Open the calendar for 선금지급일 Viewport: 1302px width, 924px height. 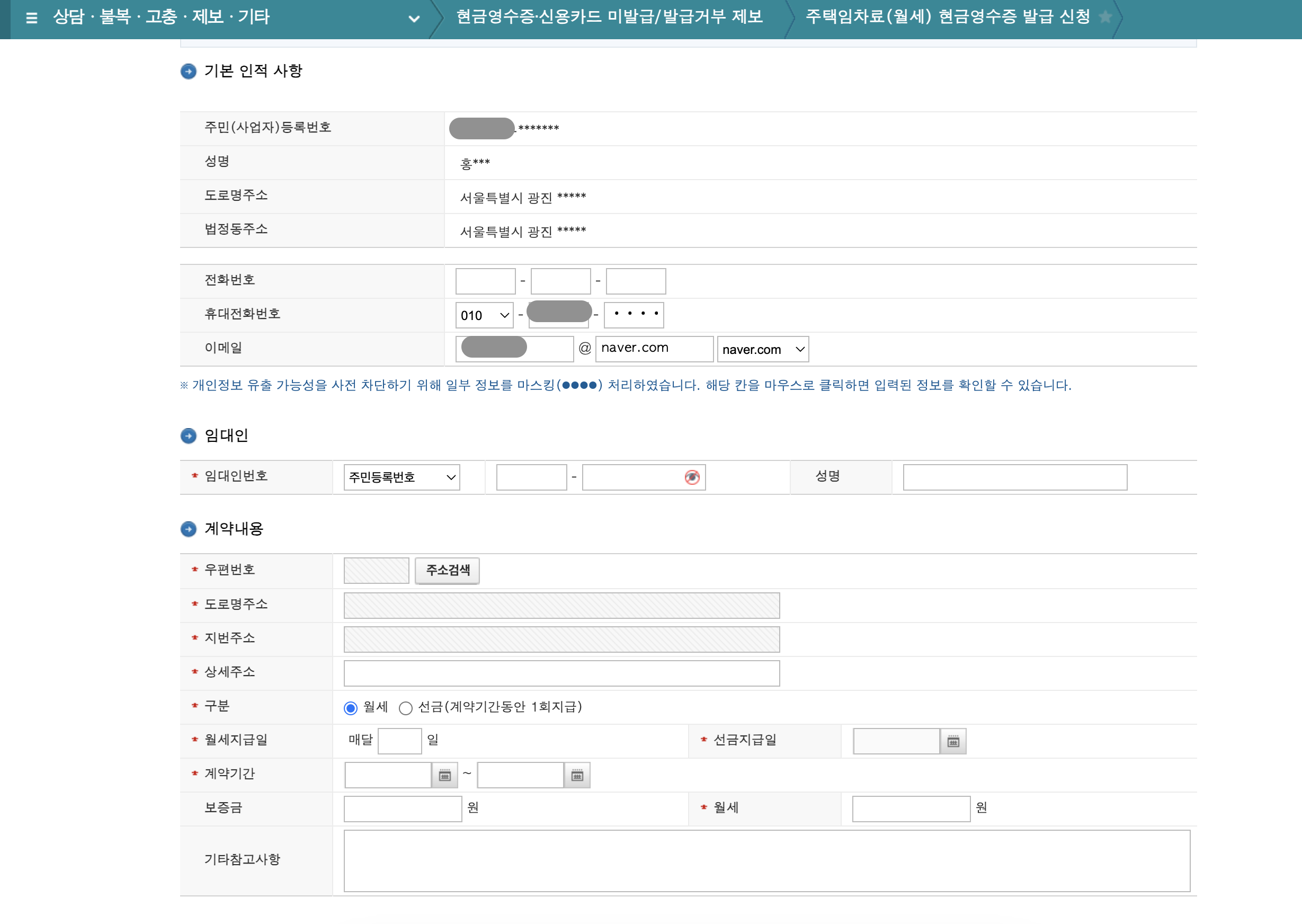pyautogui.click(x=953, y=741)
